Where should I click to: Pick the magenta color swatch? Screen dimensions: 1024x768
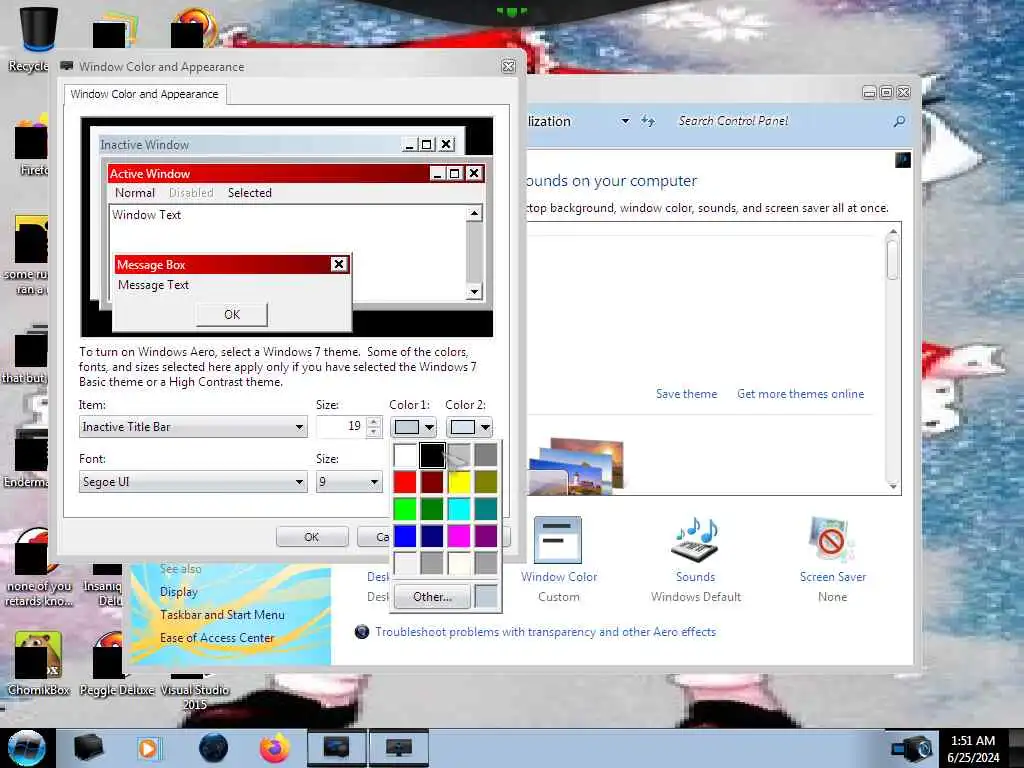pyautogui.click(x=458, y=536)
